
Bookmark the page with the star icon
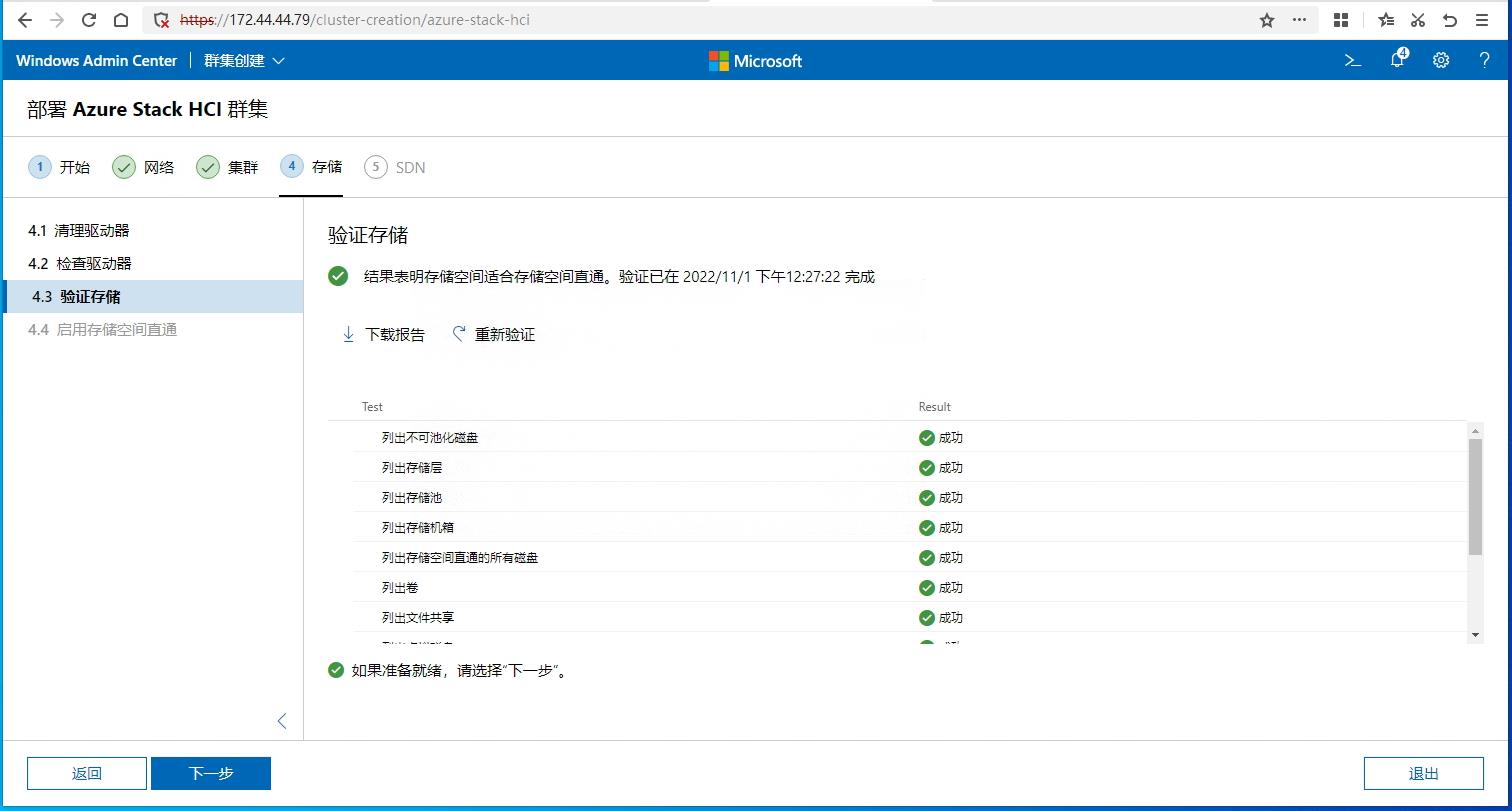pos(1267,20)
